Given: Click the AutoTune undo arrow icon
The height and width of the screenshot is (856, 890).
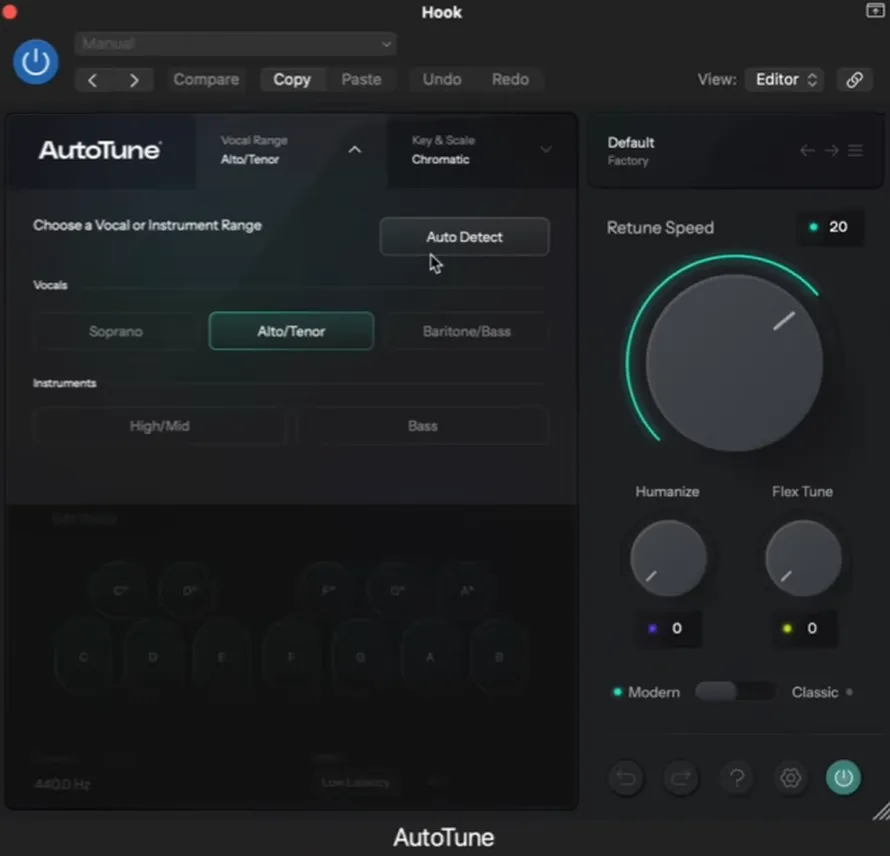Looking at the screenshot, I should click(625, 778).
